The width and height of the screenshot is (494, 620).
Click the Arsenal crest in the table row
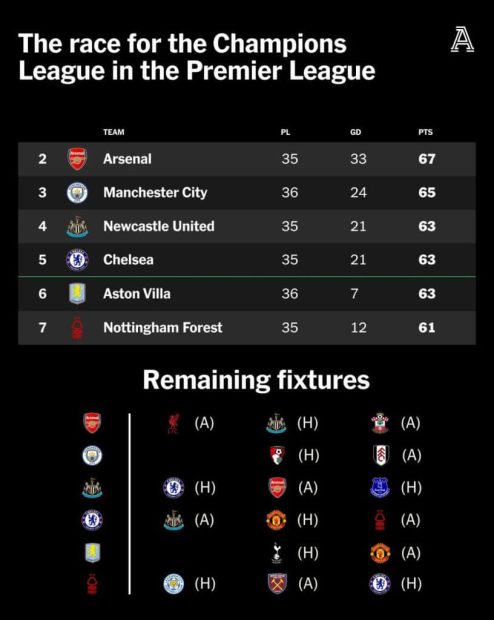pyautogui.click(x=77, y=159)
